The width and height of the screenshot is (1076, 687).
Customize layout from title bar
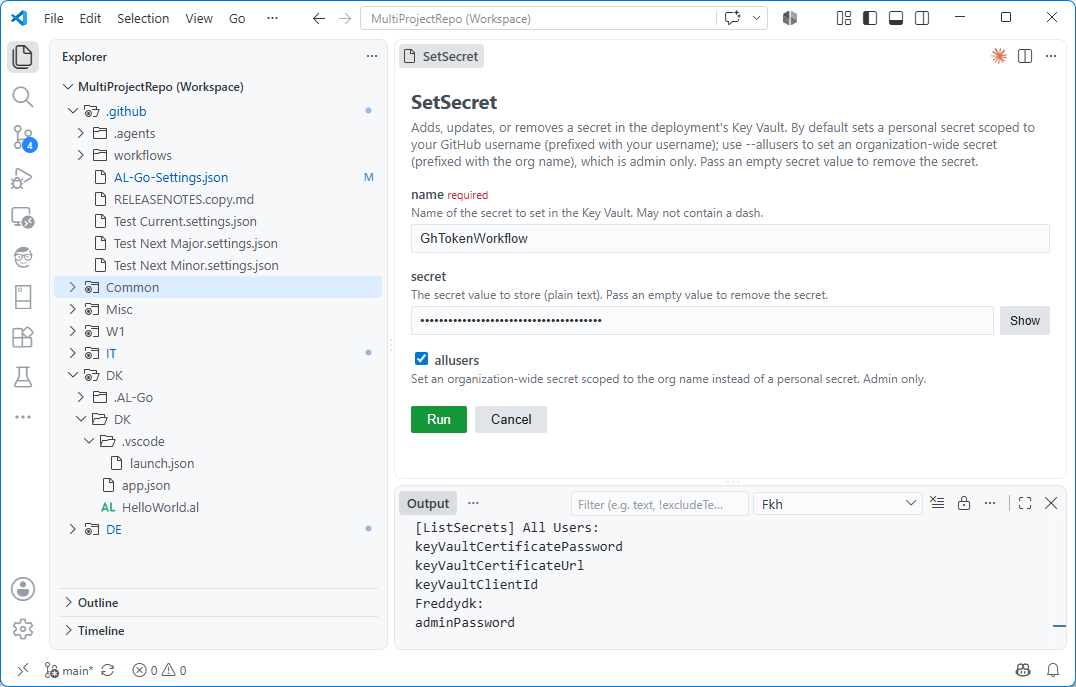[x=844, y=19]
